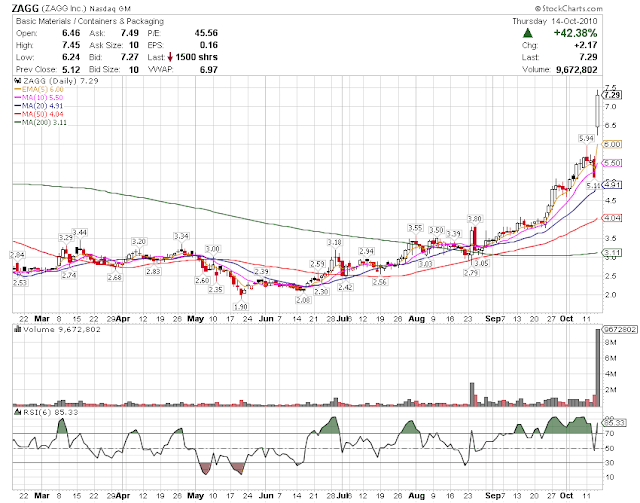Click the 2.56 low callout in July
Screen dimensions: 640x503
(379, 282)
